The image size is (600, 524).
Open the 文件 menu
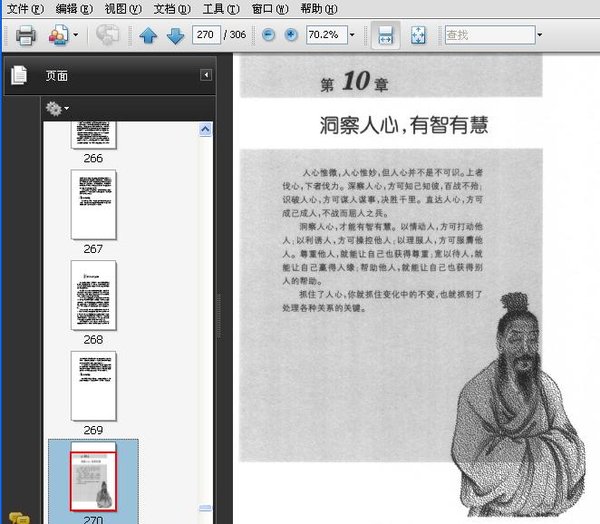click(x=25, y=8)
